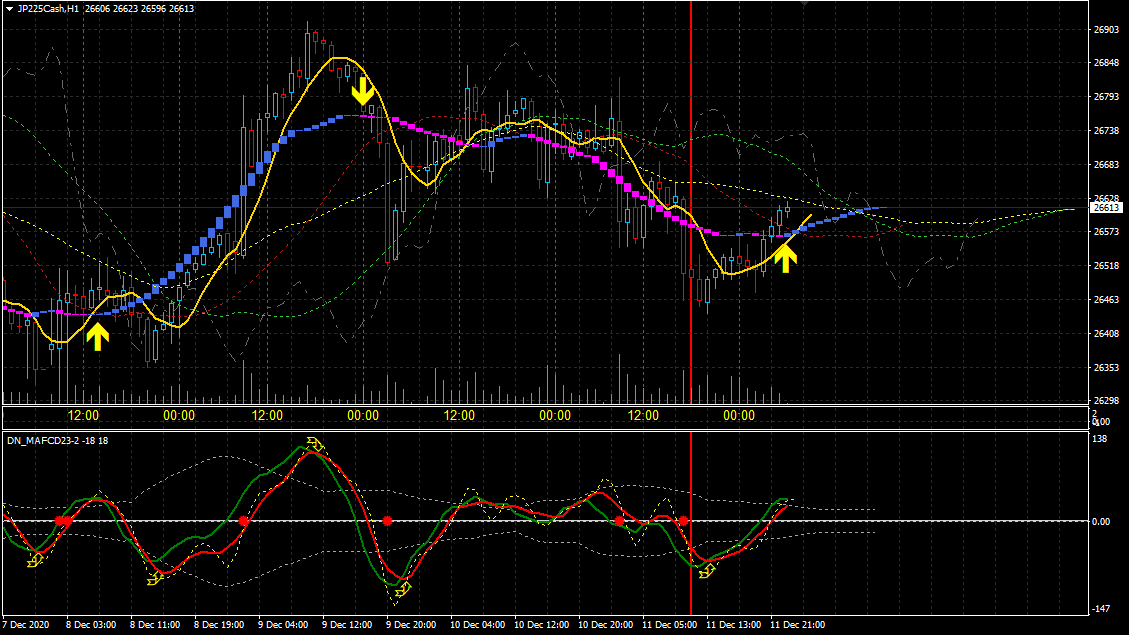Click the peak arrow marker atop the indicator
1129x635 pixels.
[315, 443]
